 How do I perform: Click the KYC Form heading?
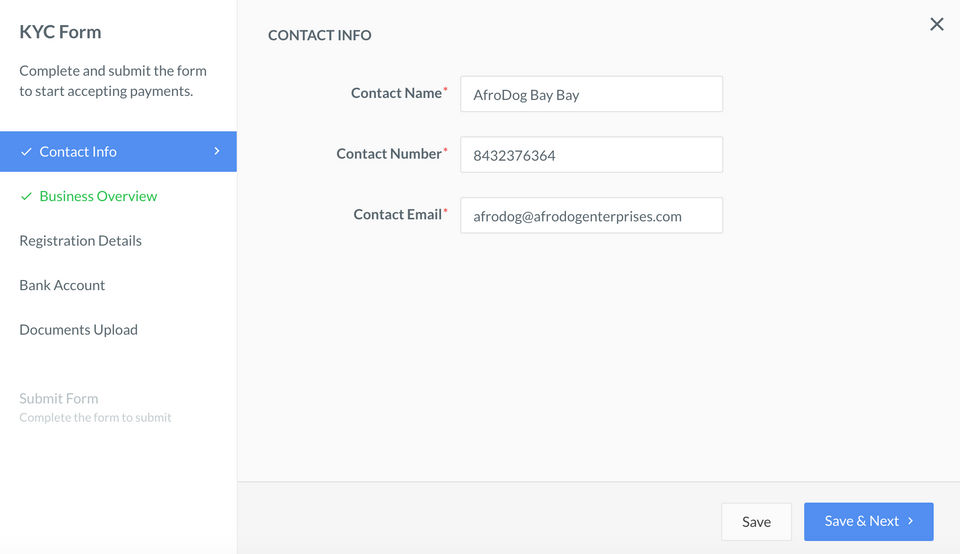coord(60,32)
